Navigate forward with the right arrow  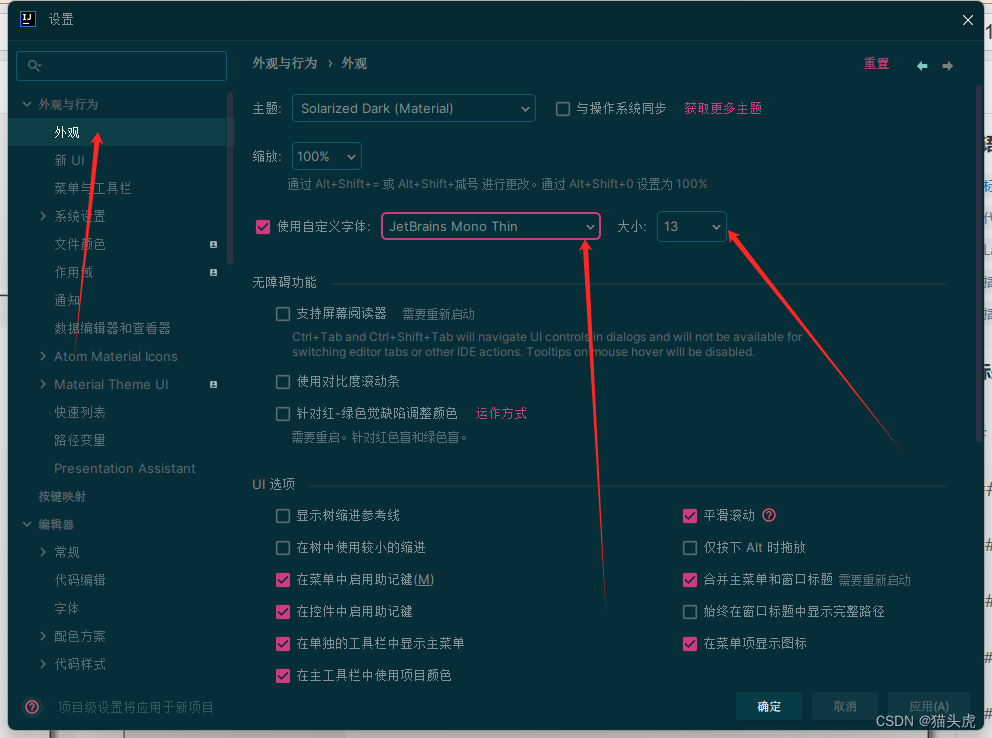[x=947, y=66]
